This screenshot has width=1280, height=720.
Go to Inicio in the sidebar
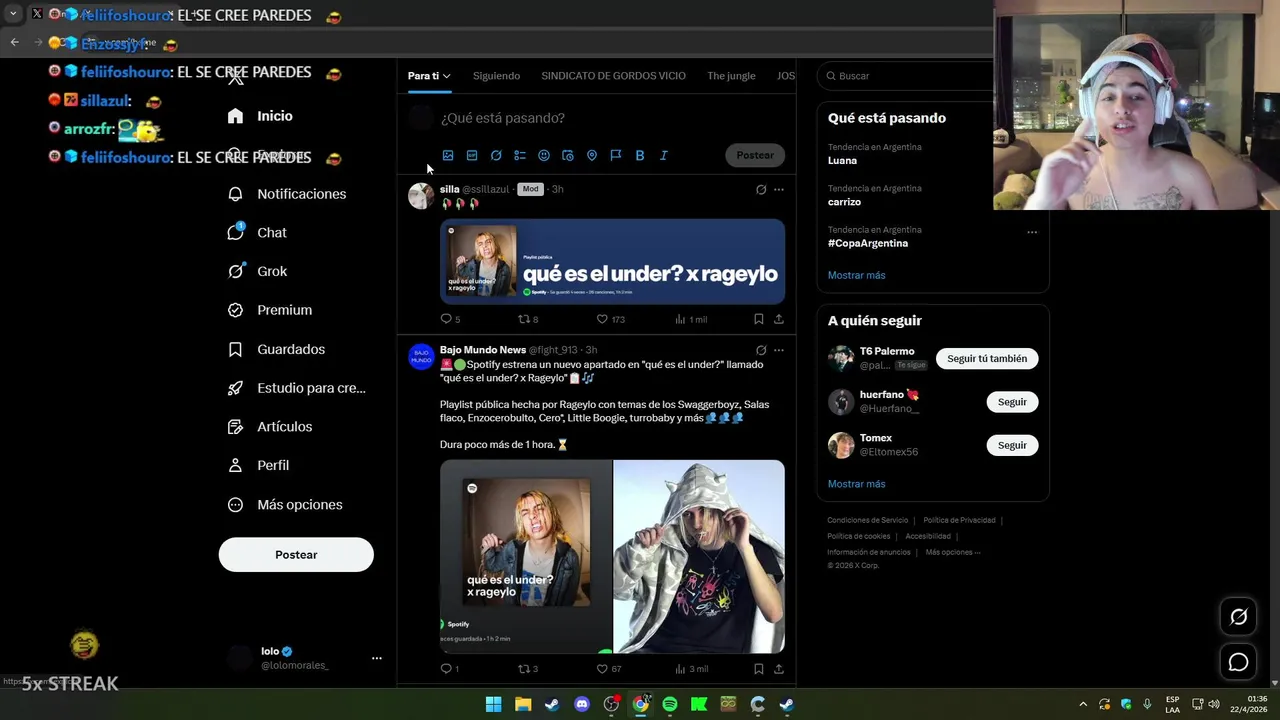tap(260, 116)
